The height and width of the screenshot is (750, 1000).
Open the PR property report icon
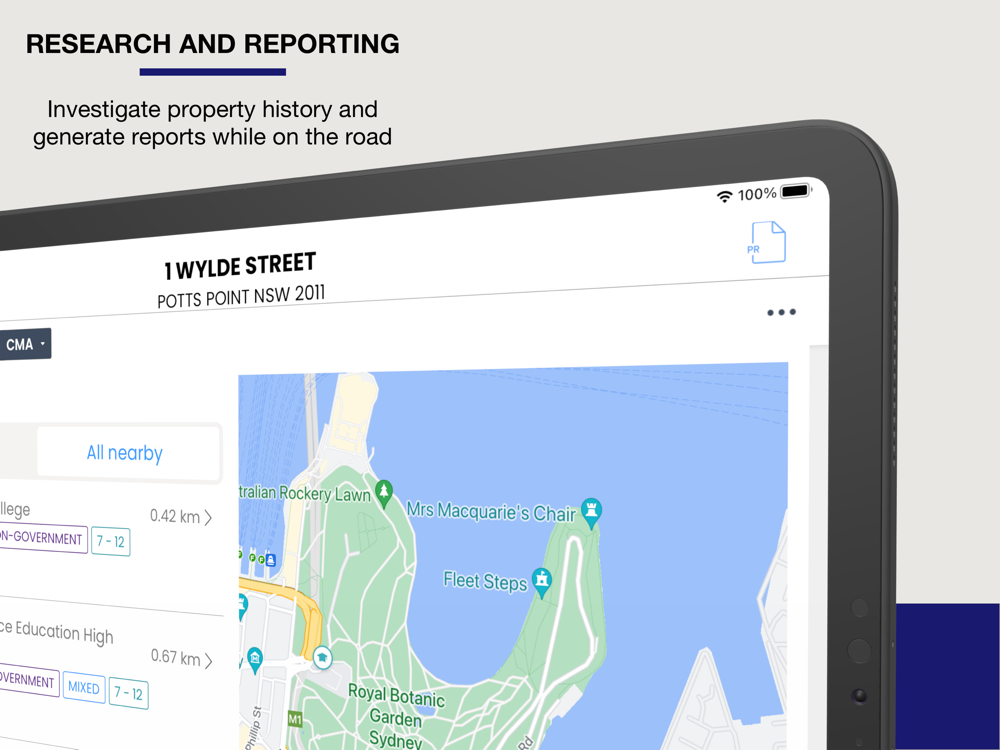(768, 242)
